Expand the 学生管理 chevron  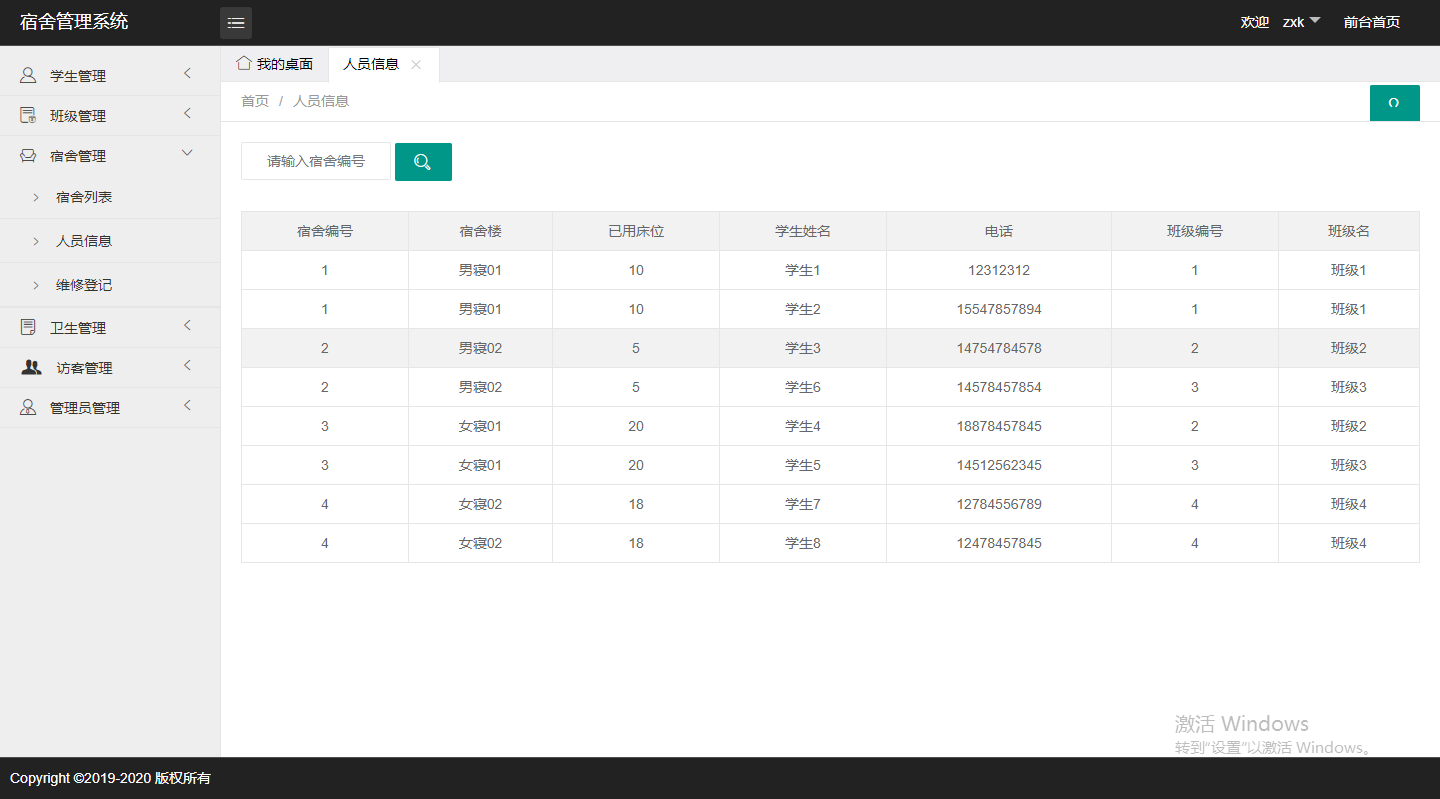[x=187, y=74]
